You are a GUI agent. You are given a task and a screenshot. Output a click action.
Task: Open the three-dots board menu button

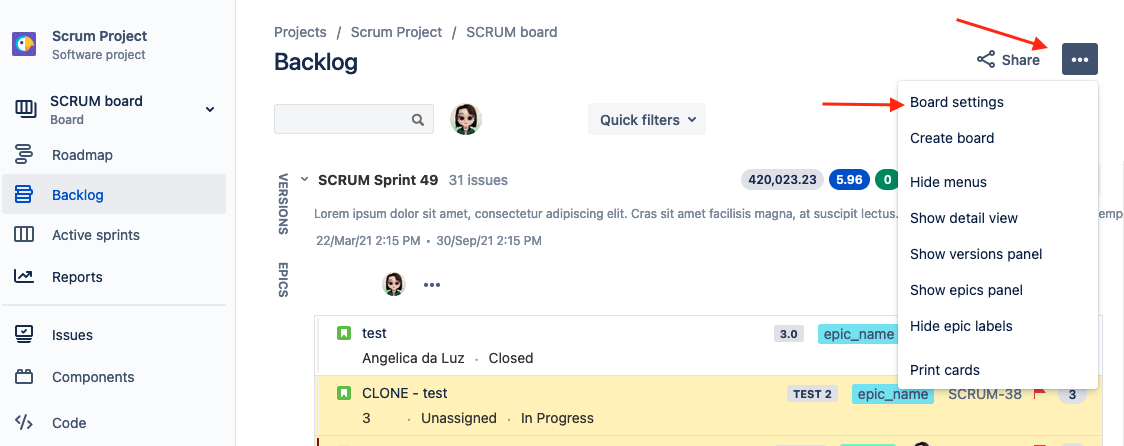pyautogui.click(x=1080, y=59)
